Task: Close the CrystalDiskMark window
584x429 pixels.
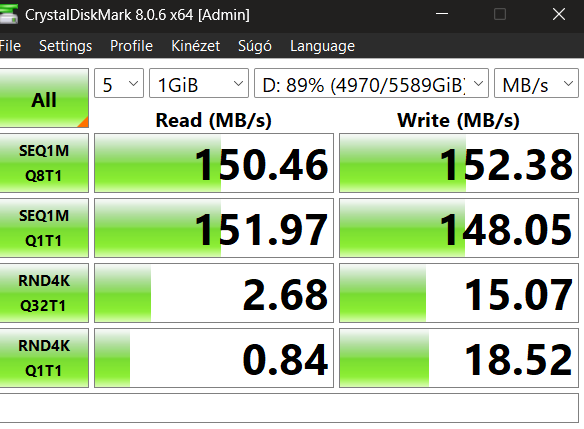Action: (x=559, y=15)
